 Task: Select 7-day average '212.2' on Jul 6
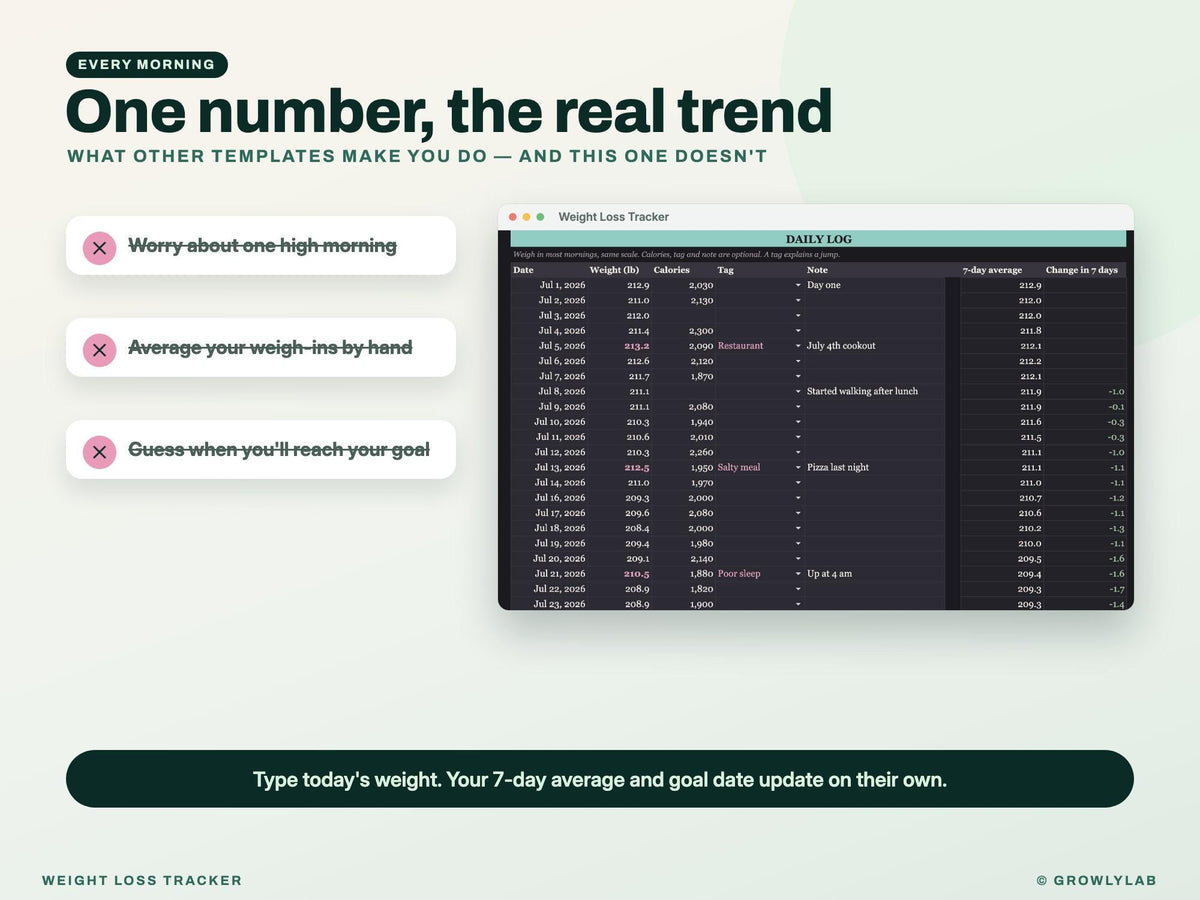(x=1002, y=361)
